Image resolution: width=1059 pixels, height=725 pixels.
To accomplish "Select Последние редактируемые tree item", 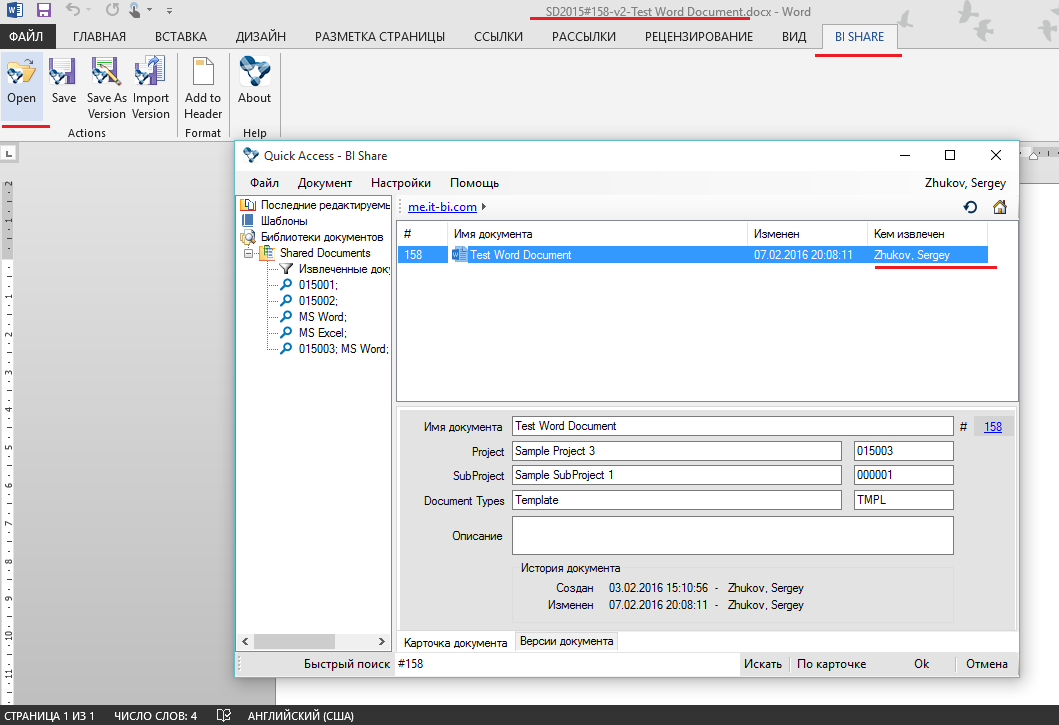I will (x=326, y=205).
